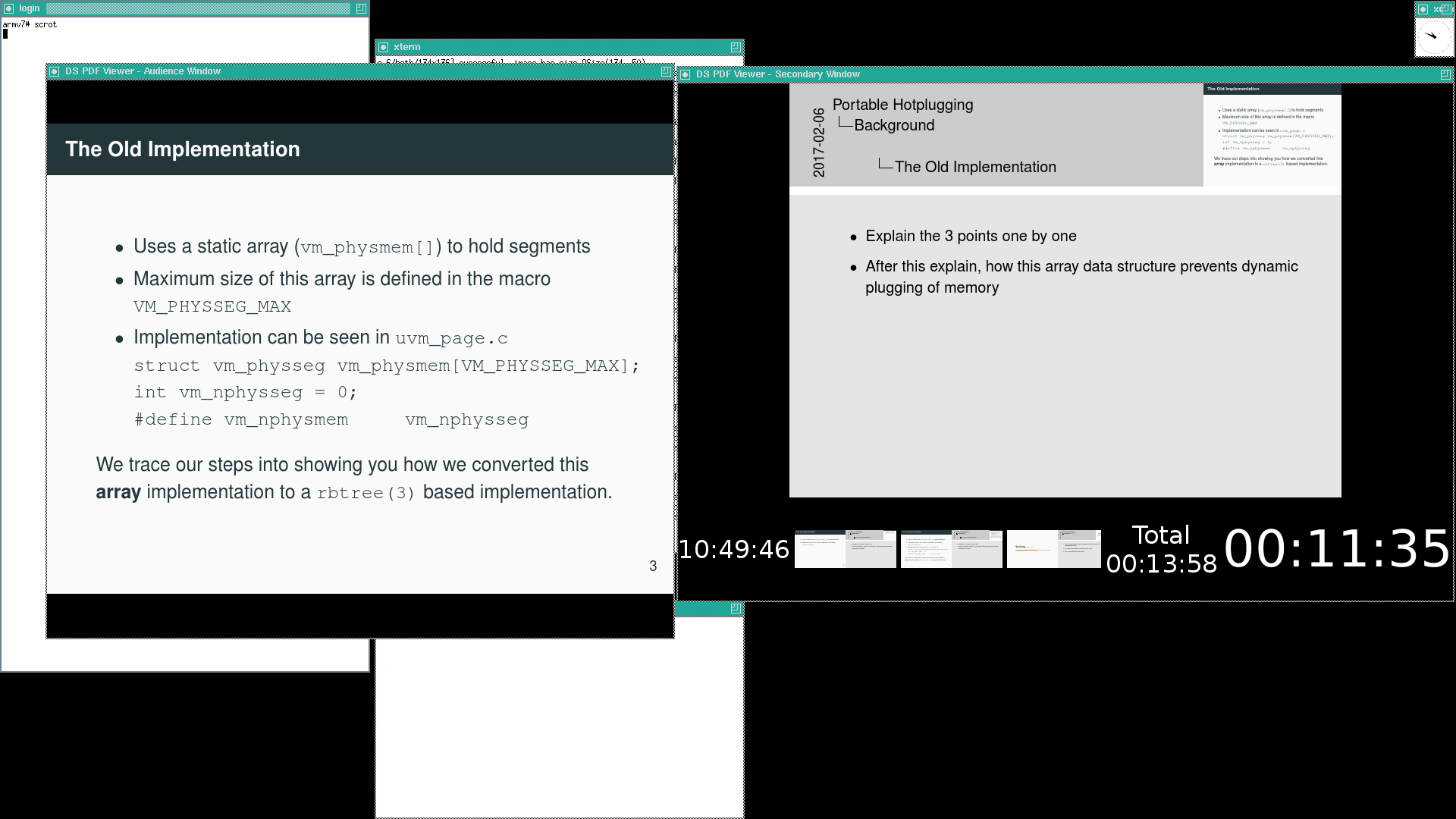Select the third slide thumbnail in the strip
The width and height of the screenshot is (1456, 819).
[1053, 548]
